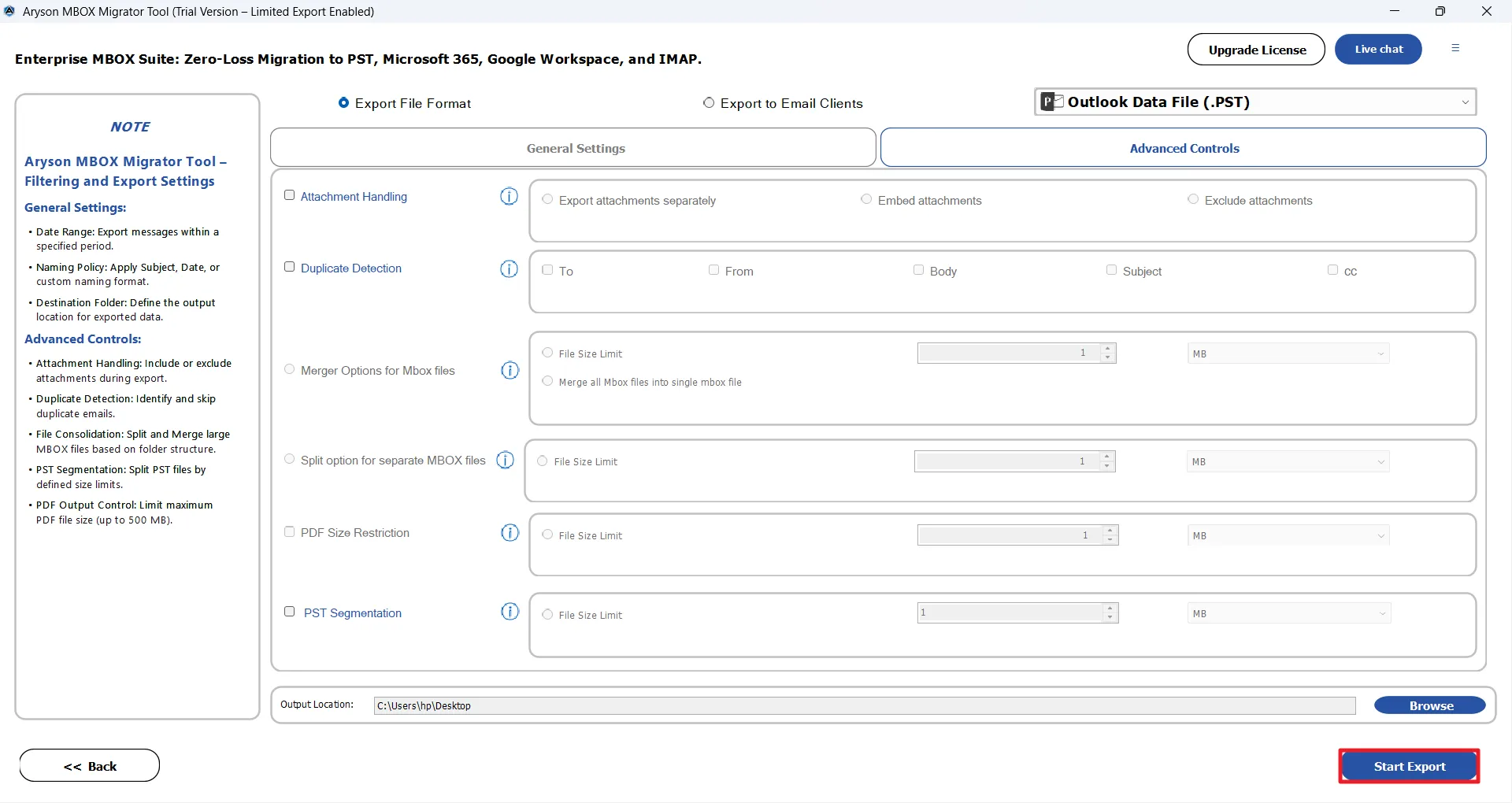Open the MB unit dropdown in Split option row

[1288, 461]
